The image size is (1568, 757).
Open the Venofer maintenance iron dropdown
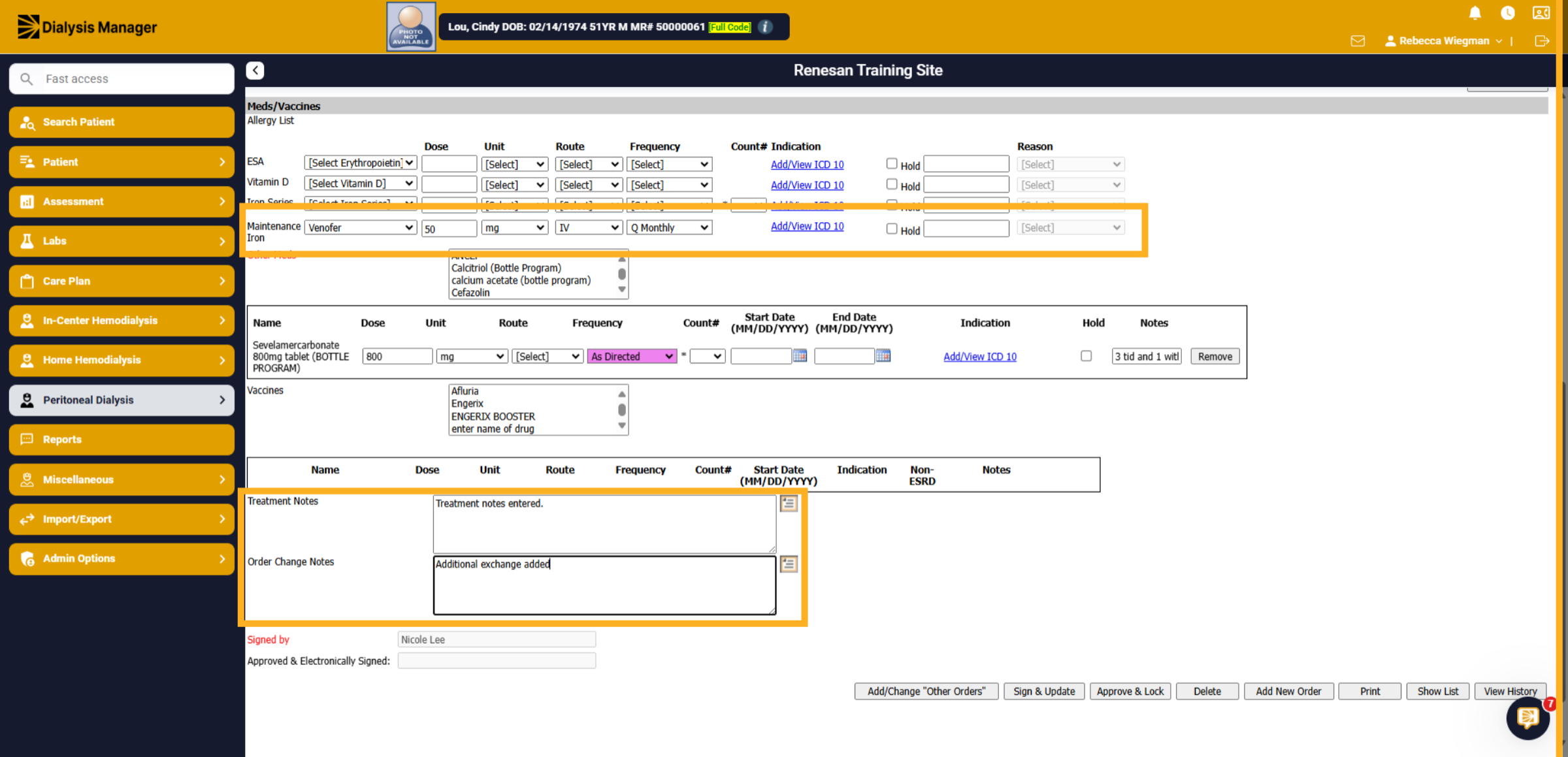tap(361, 227)
